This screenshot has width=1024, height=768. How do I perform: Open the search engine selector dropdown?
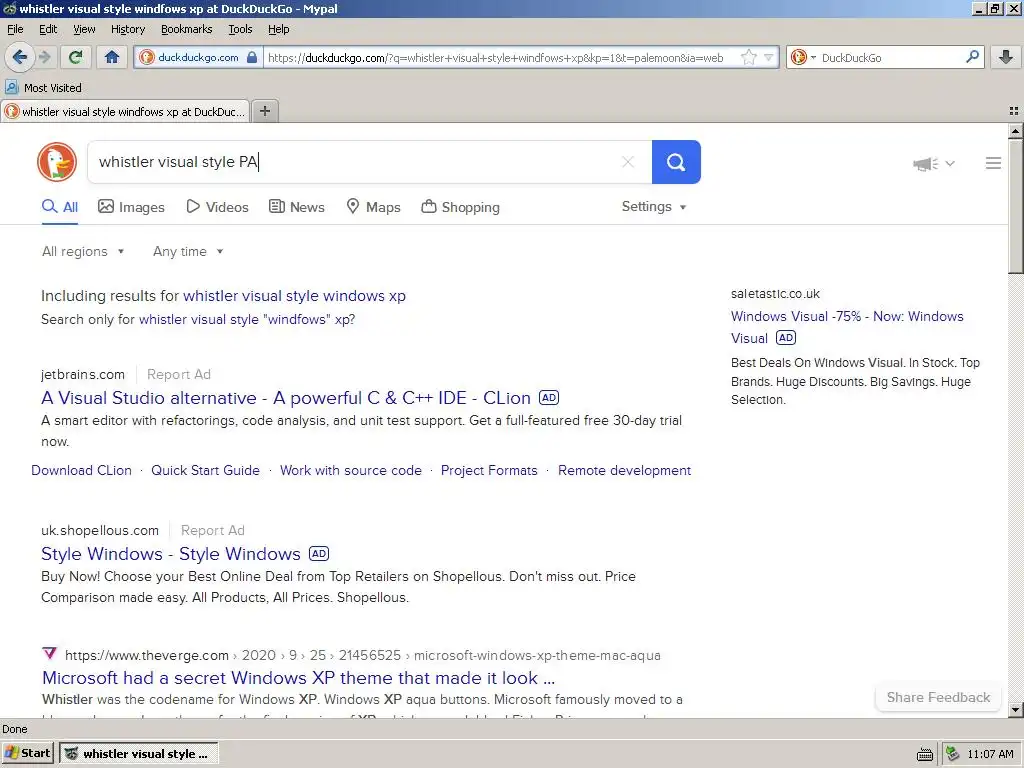pyautogui.click(x=803, y=57)
